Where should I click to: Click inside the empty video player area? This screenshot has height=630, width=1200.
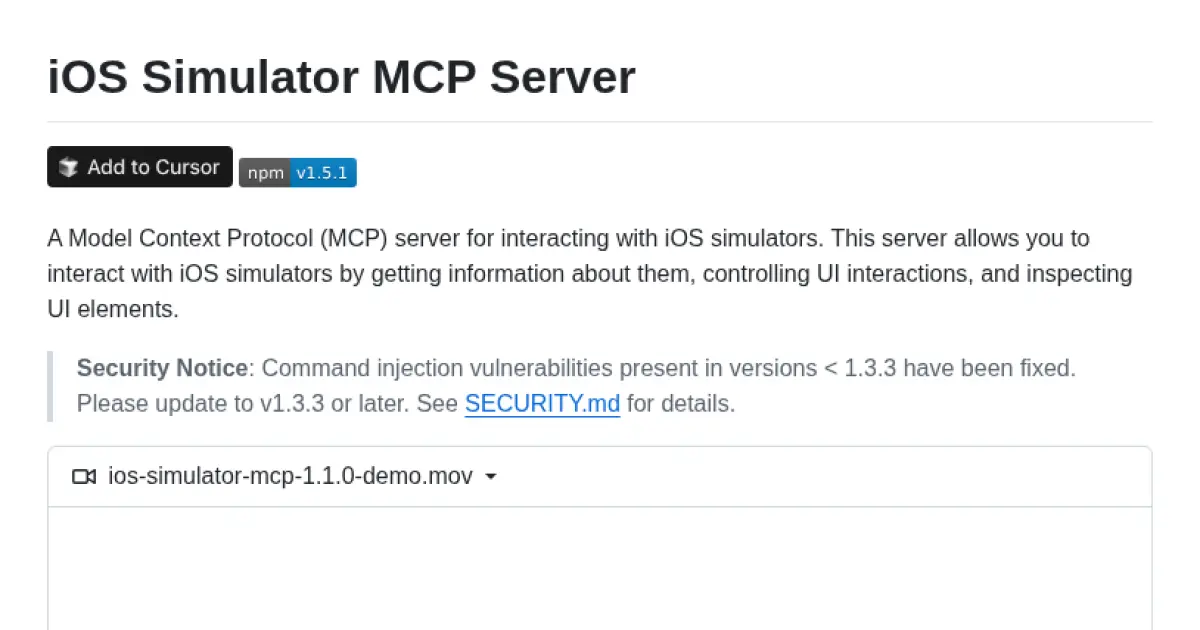click(x=600, y=570)
